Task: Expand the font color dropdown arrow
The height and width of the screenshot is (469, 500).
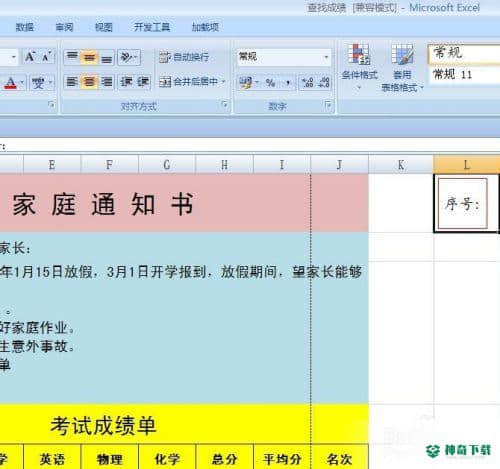Action: 22,82
